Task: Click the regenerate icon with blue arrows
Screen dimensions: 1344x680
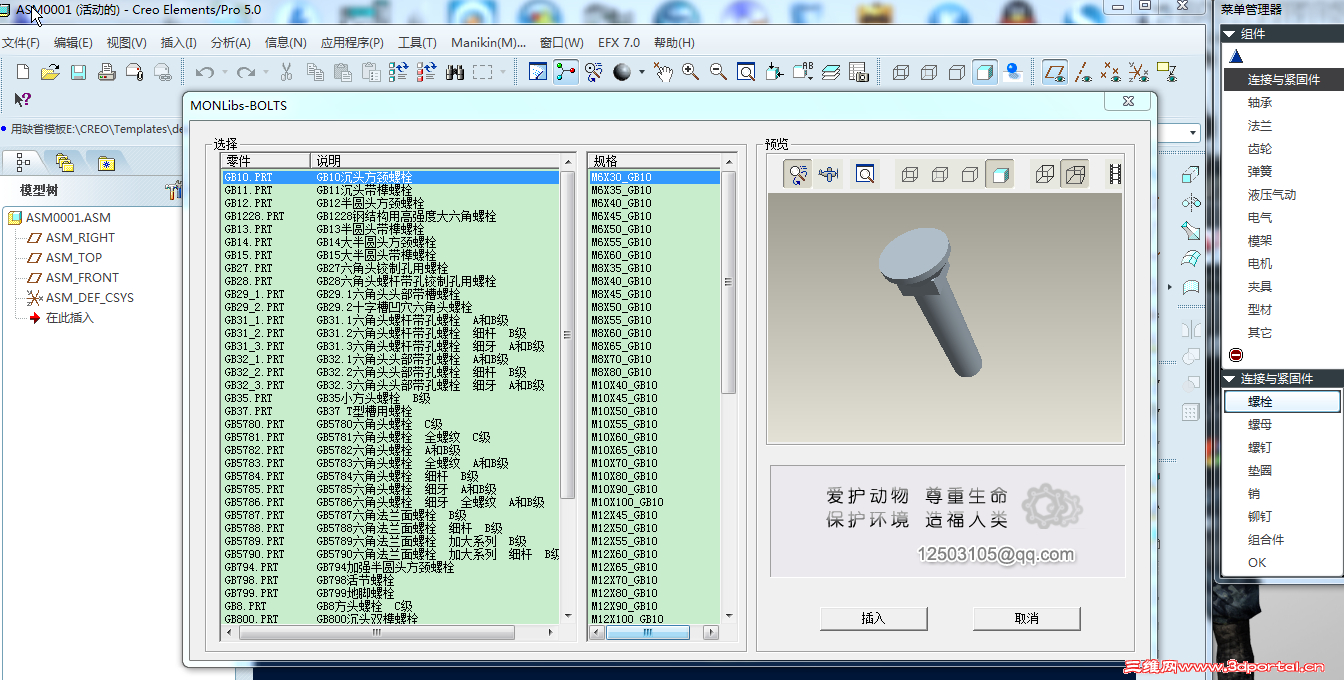Action: click(x=398, y=72)
